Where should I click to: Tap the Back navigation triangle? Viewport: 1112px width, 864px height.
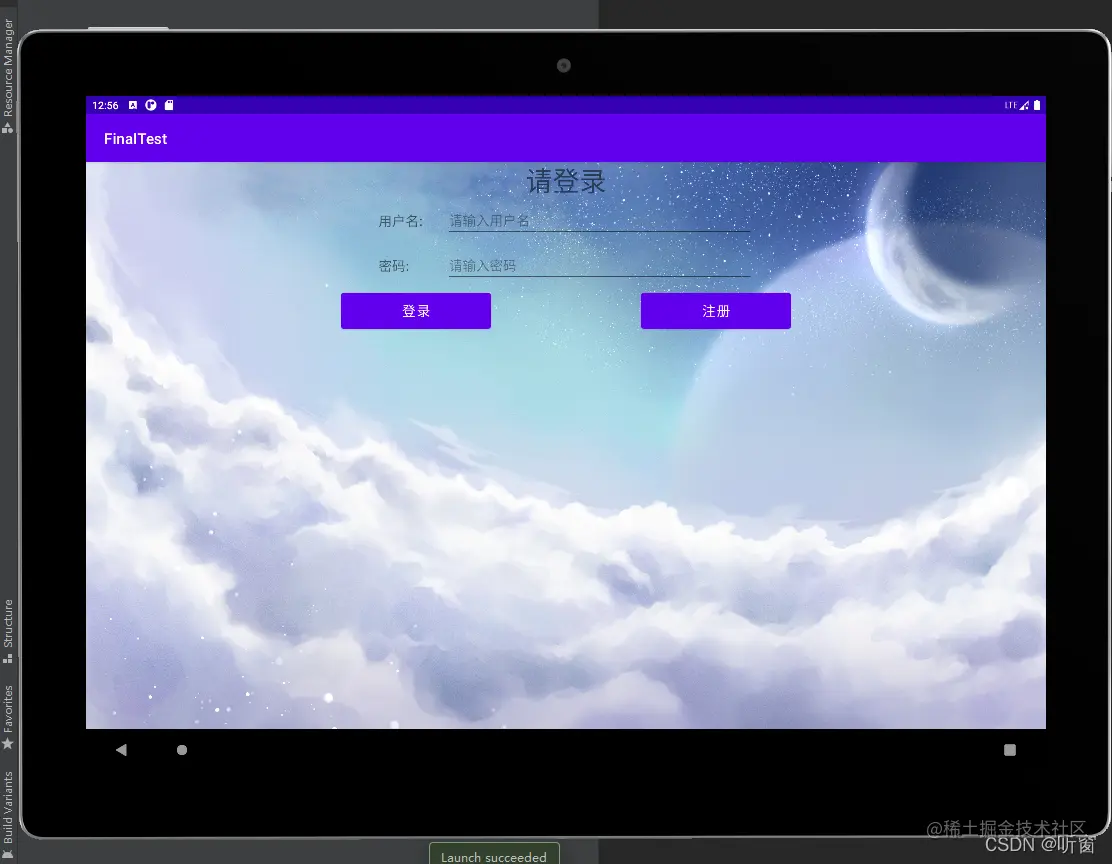pyautogui.click(x=121, y=749)
